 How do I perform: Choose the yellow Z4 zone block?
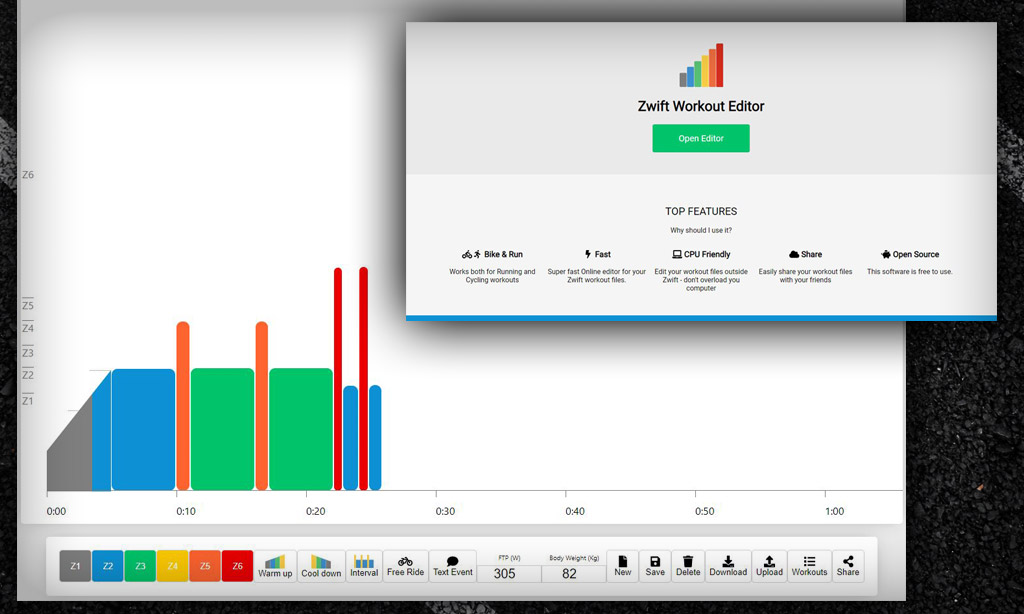(x=172, y=566)
